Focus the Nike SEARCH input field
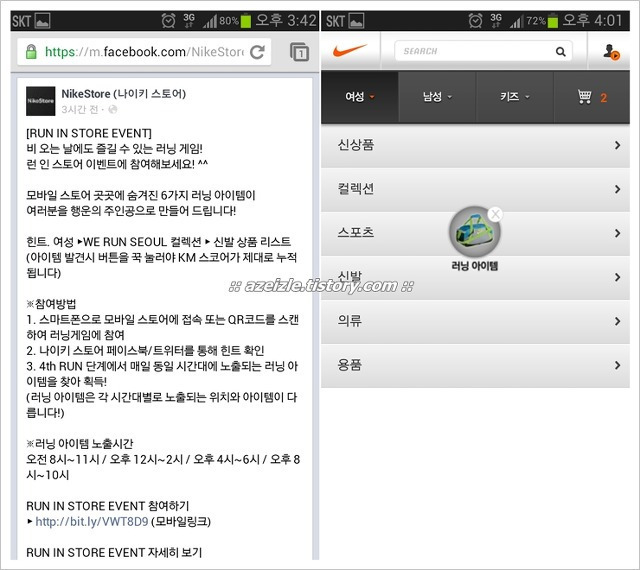Viewport: 640px width, 570px height. [x=483, y=51]
